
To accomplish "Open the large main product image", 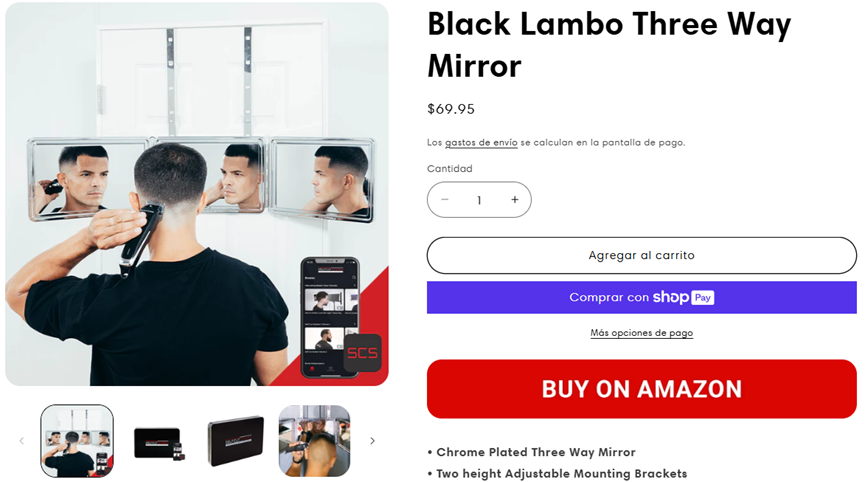I will pyautogui.click(x=197, y=194).
